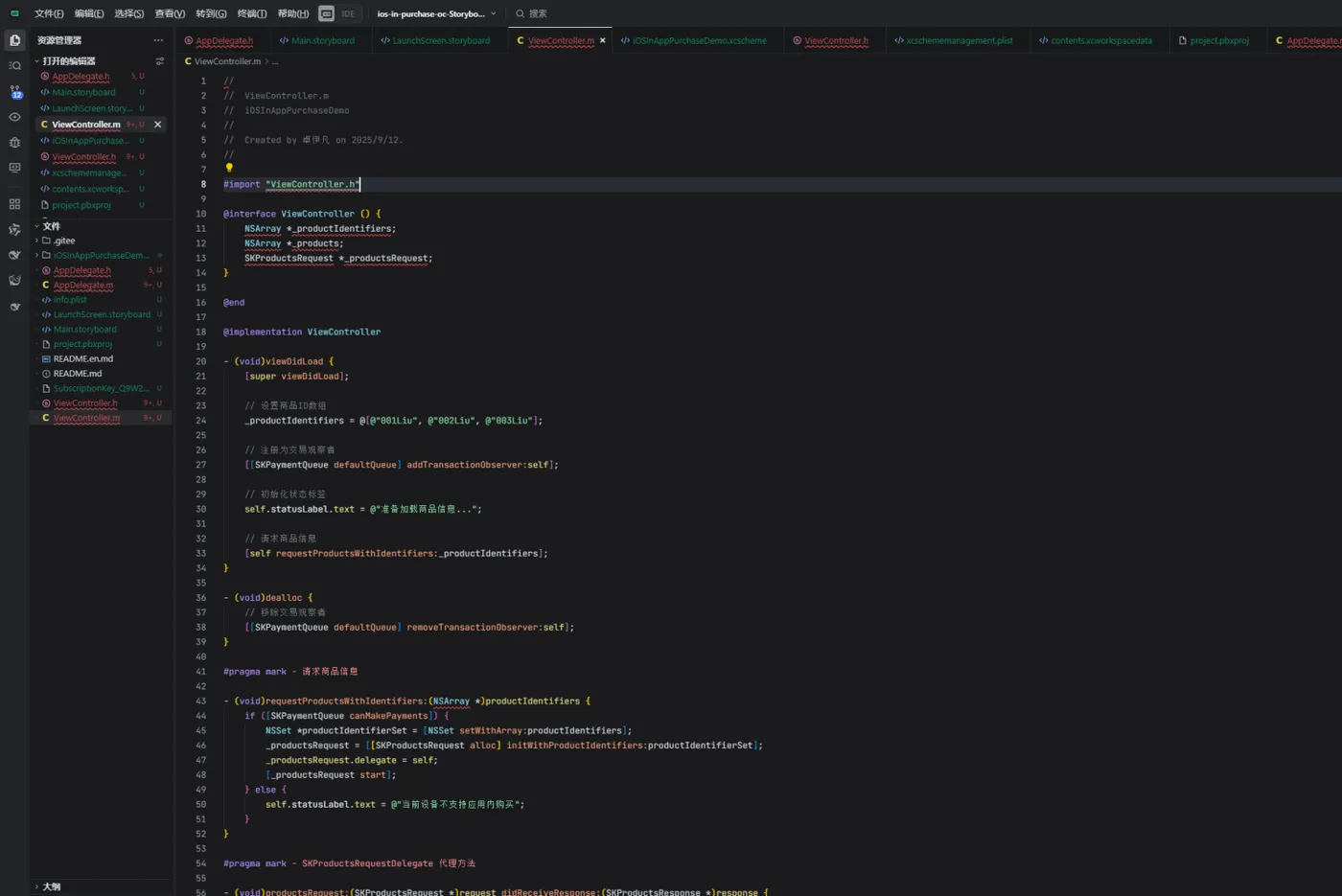Screen dimensions: 1342x896
Task: Switch to IDE mode toggle in title bar
Action: point(348,13)
